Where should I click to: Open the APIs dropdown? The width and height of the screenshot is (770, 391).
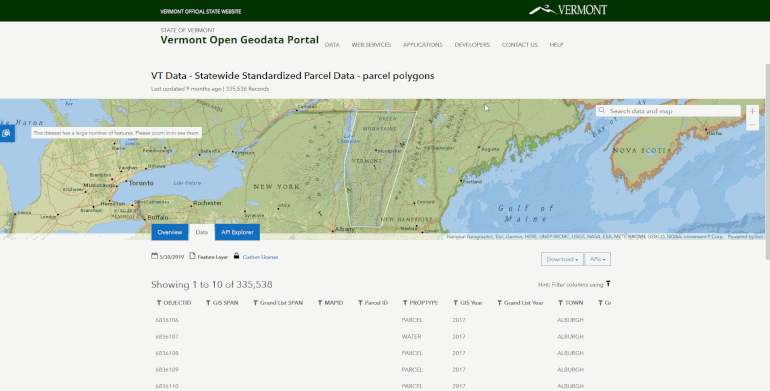point(598,259)
